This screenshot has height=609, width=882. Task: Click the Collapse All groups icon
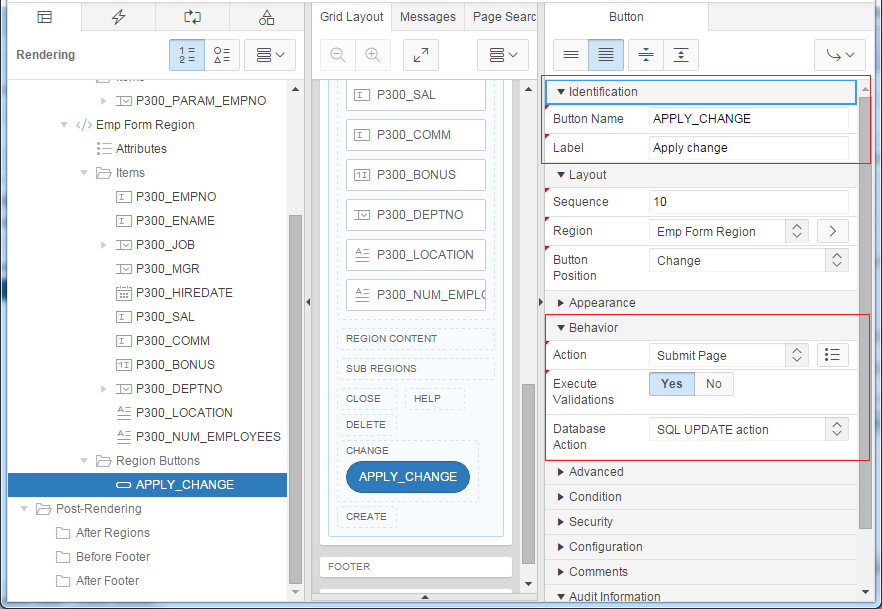tap(646, 55)
